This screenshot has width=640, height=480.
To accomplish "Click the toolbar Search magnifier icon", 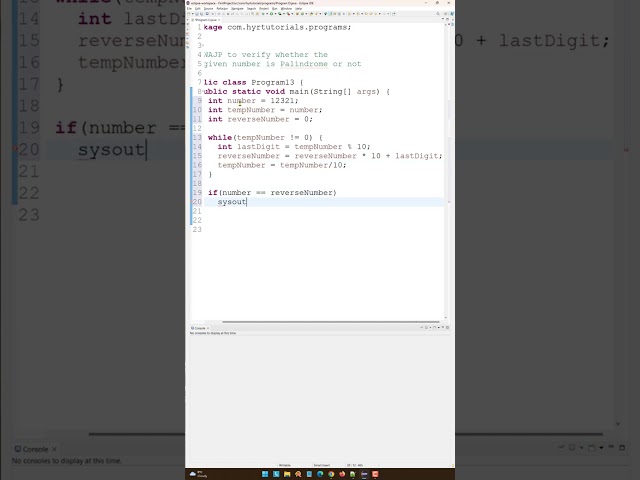I will pos(438,13).
